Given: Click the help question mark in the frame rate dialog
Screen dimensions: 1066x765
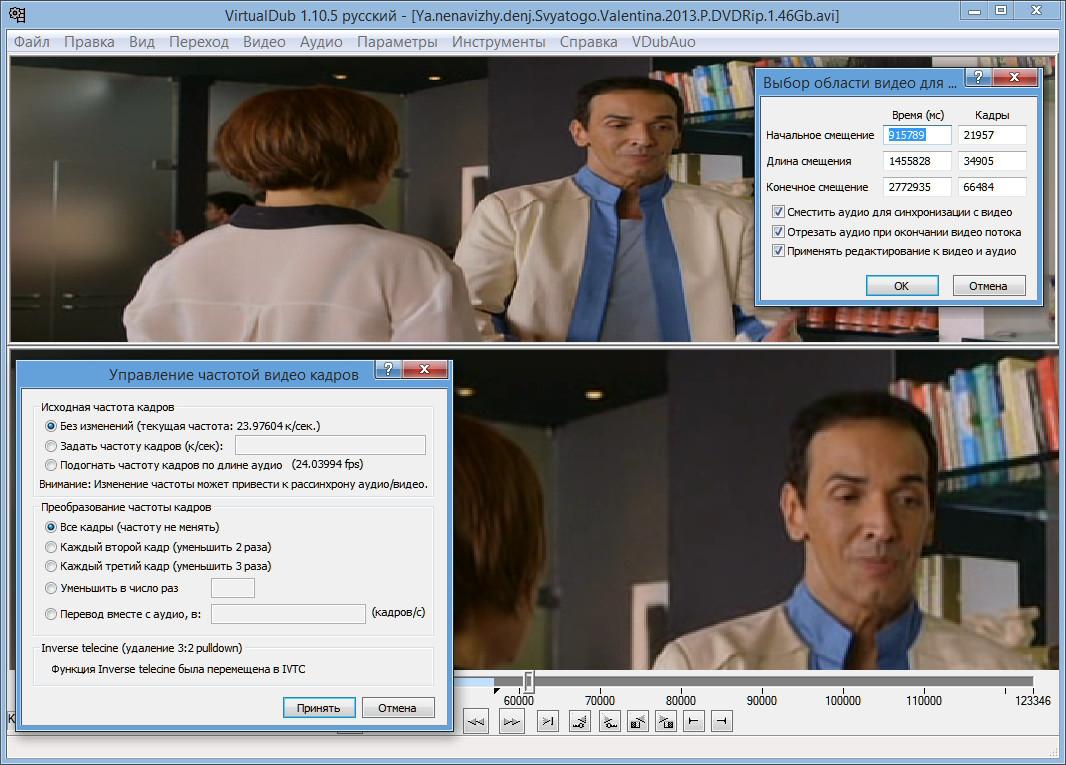Looking at the screenshot, I should click(389, 370).
